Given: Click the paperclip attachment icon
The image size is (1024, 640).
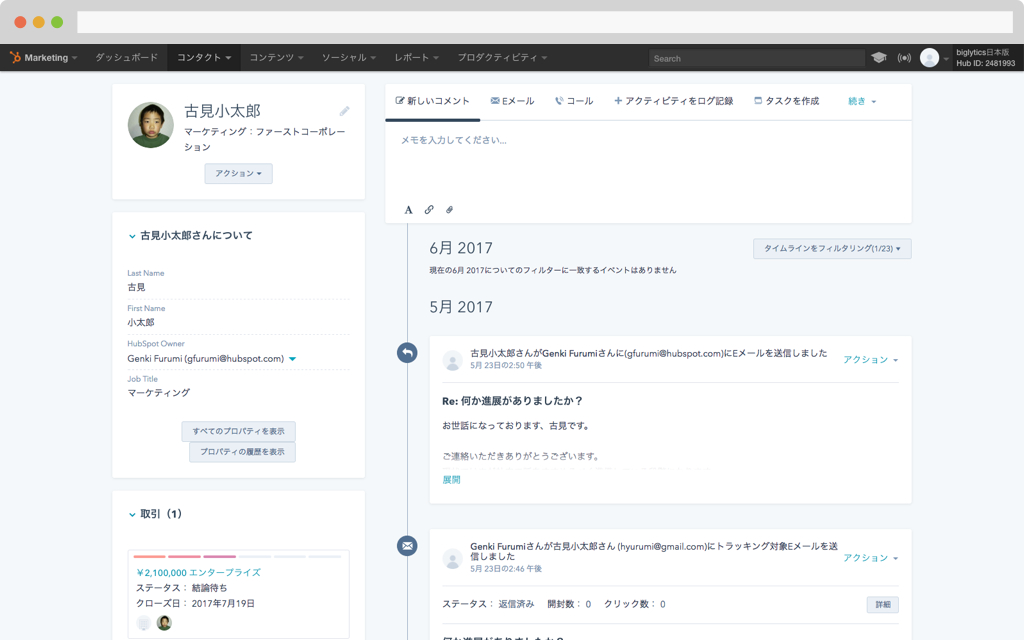Looking at the screenshot, I should tap(449, 210).
